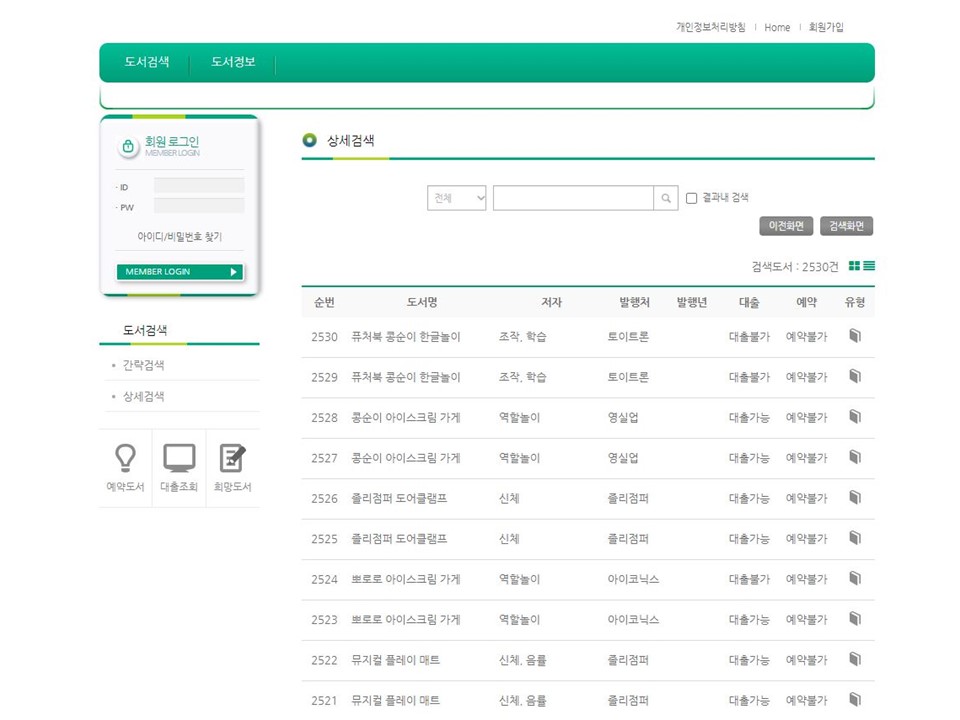The width and height of the screenshot is (960, 720).
Task: Click the 검색화면 button
Action: tap(847, 226)
